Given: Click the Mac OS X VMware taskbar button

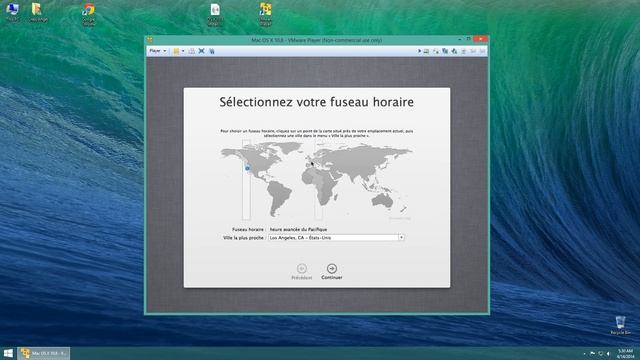Looking at the screenshot, I should (x=44, y=353).
